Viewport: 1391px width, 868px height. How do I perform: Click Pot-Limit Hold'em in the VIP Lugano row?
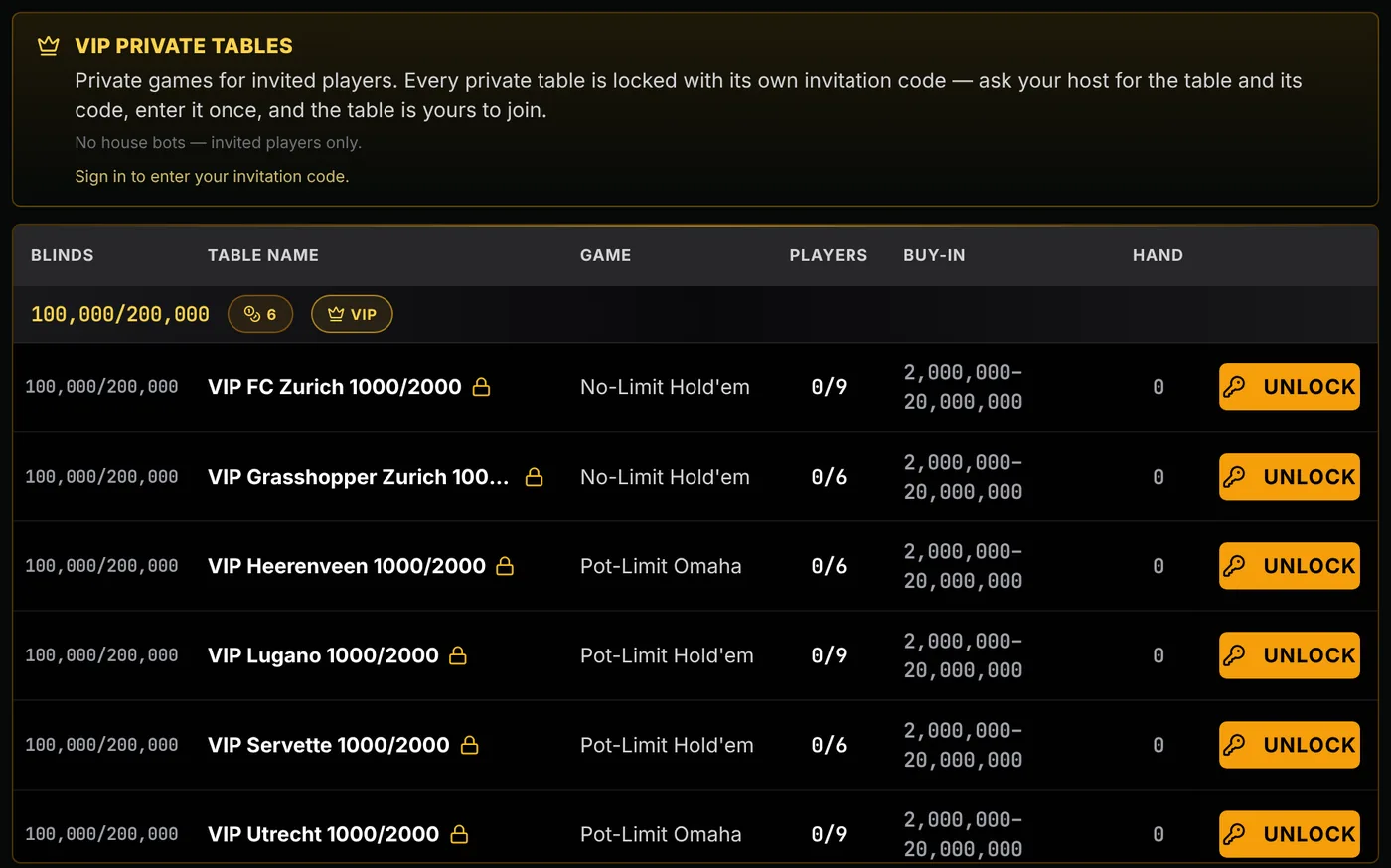pyautogui.click(x=667, y=655)
